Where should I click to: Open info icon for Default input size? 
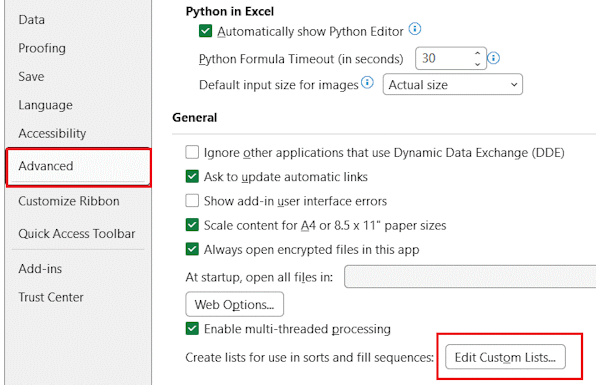[367, 82]
